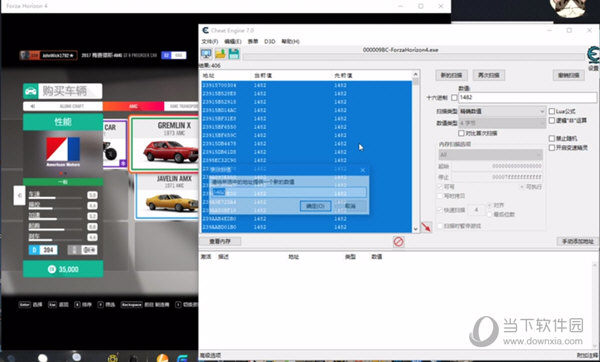
Task: Click the 描述 column in address table
Action: (223, 257)
